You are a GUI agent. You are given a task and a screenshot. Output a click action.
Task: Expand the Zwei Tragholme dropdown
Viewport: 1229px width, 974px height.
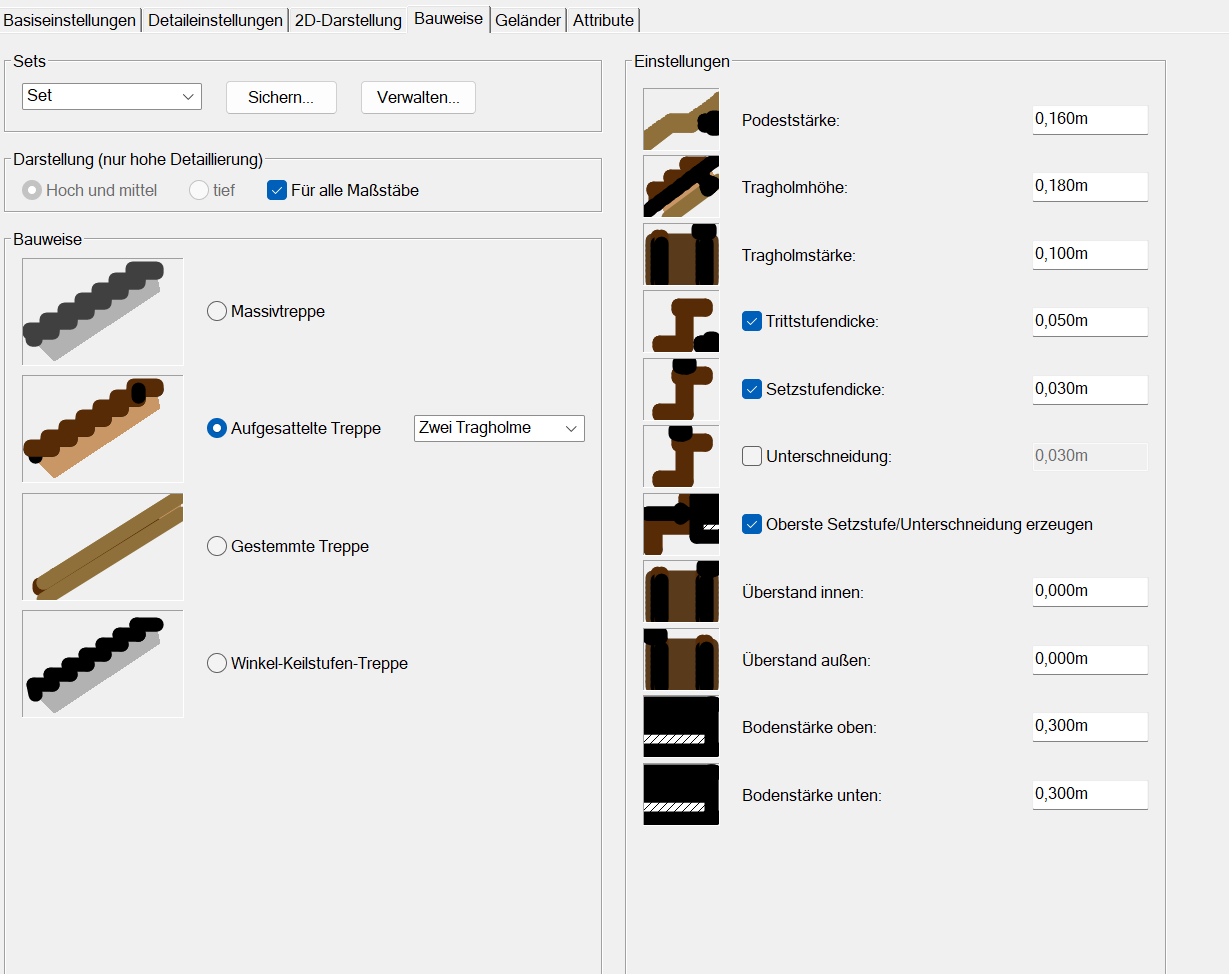click(498, 428)
